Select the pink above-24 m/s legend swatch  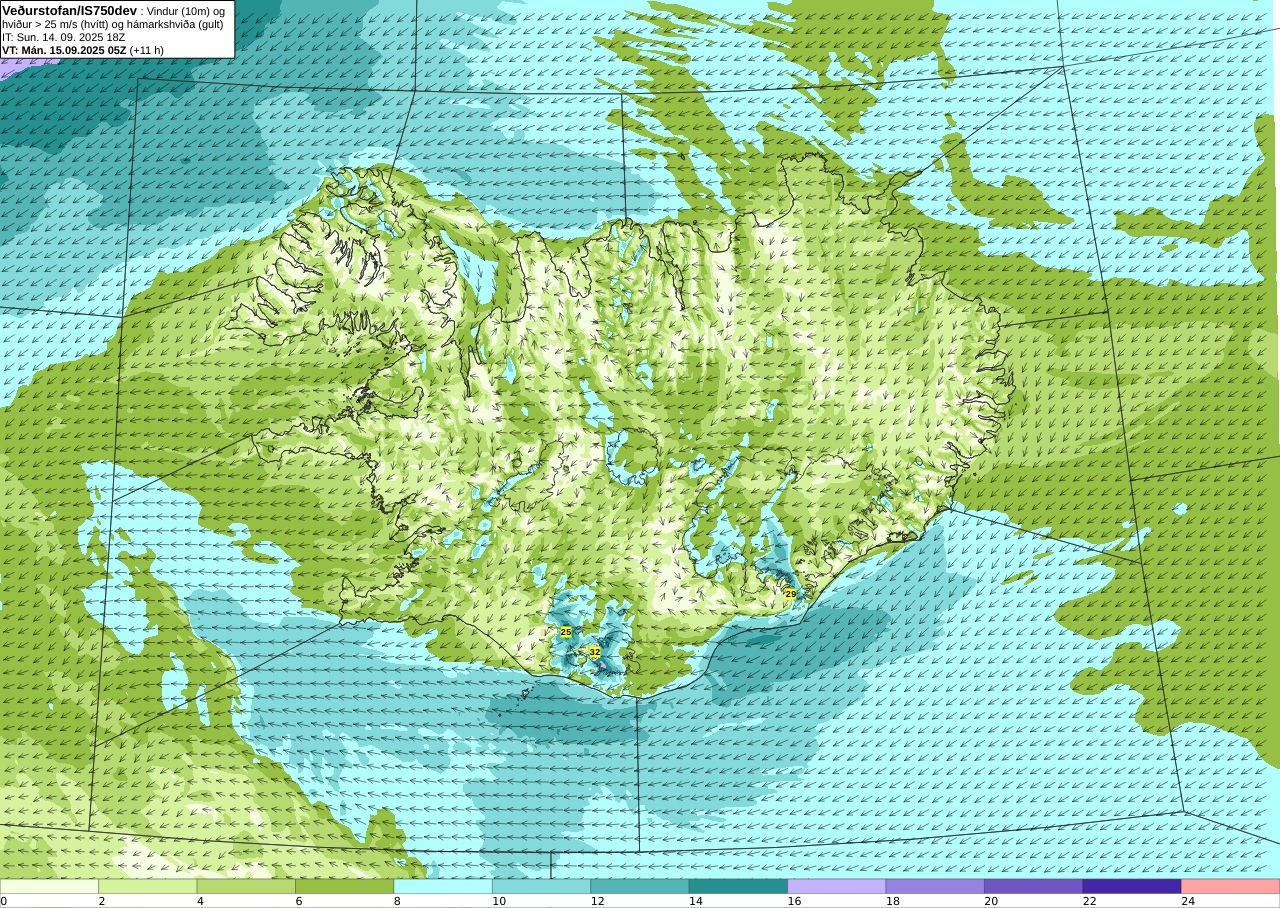(x=1230, y=886)
